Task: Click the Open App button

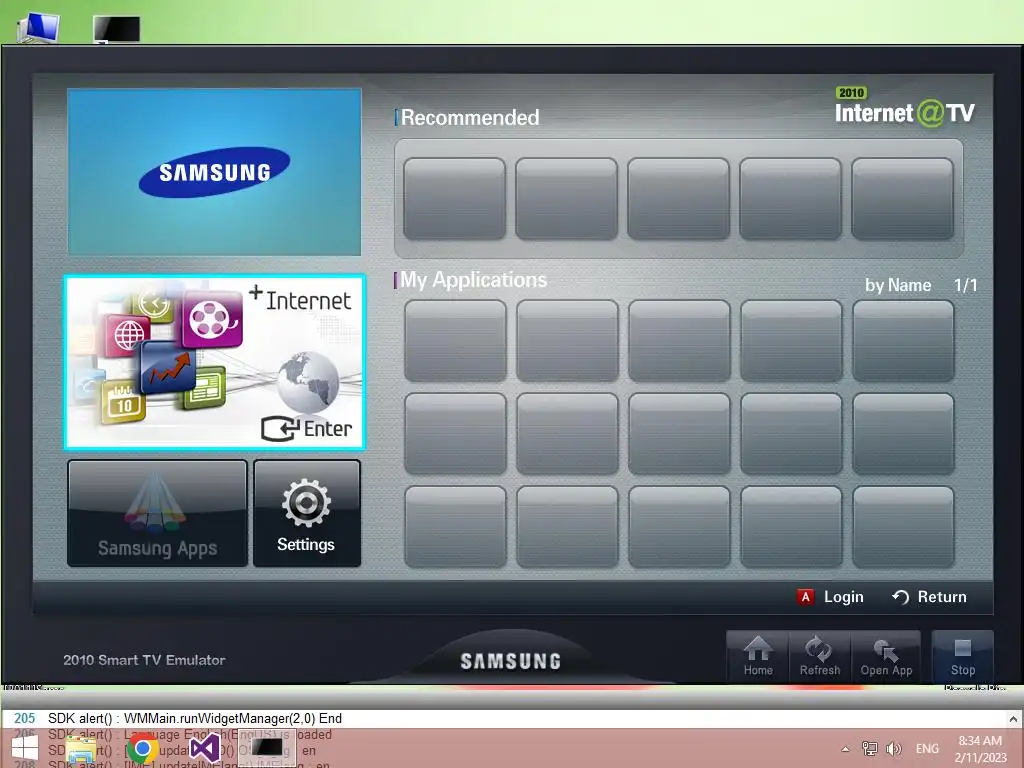Action: pyautogui.click(x=886, y=656)
